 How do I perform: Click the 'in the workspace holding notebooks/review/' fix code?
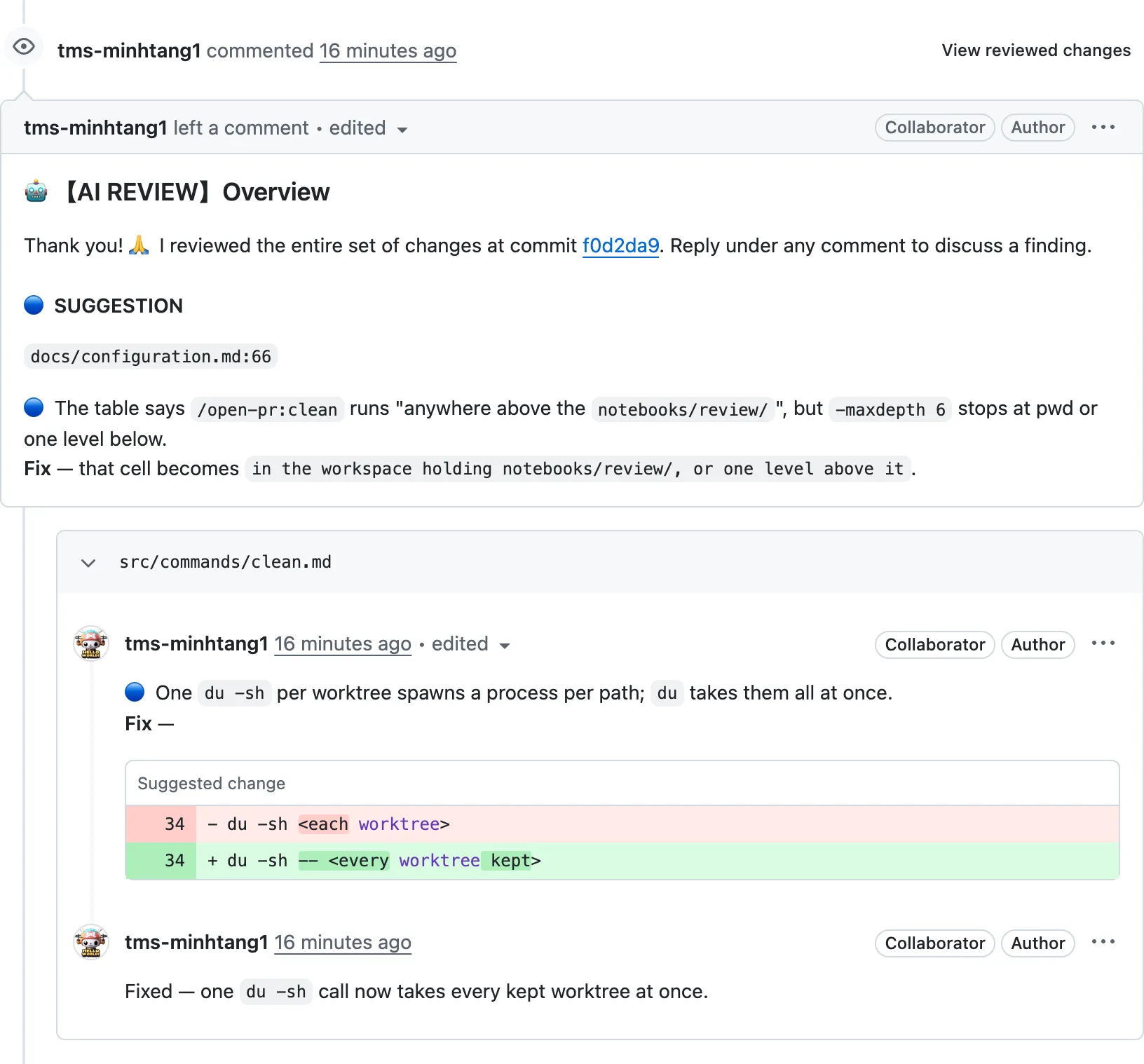click(578, 469)
